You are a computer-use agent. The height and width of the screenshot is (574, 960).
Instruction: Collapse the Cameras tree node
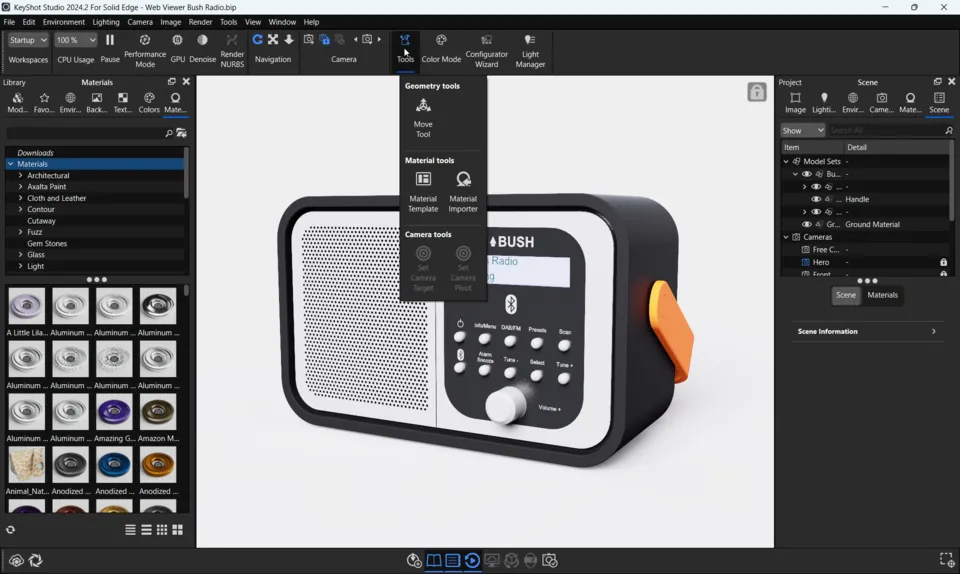click(x=786, y=237)
